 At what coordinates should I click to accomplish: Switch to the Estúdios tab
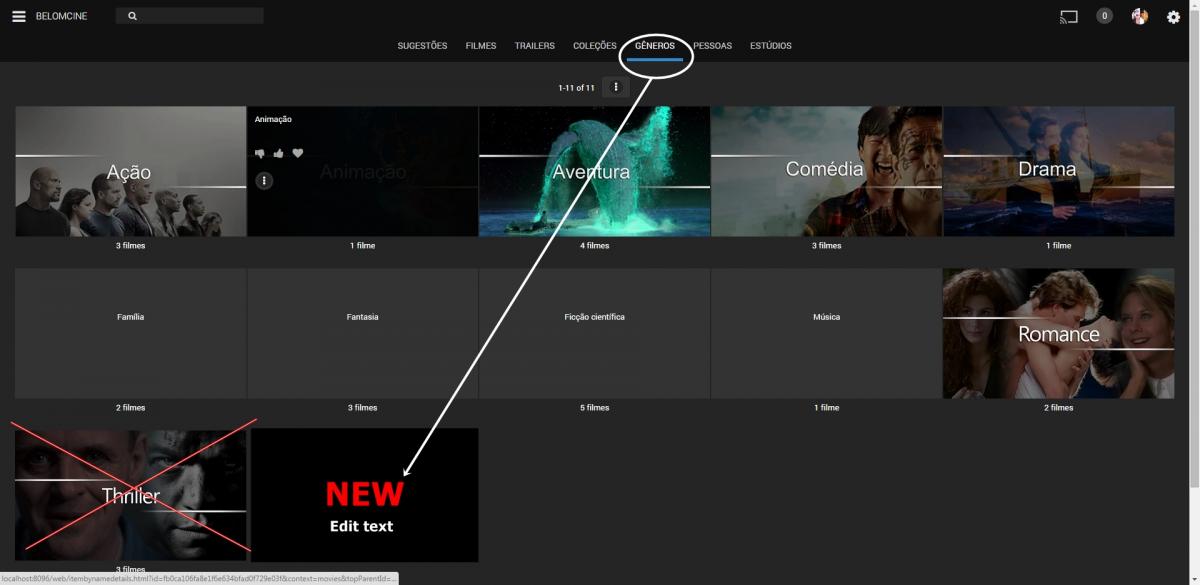pyautogui.click(x=771, y=46)
